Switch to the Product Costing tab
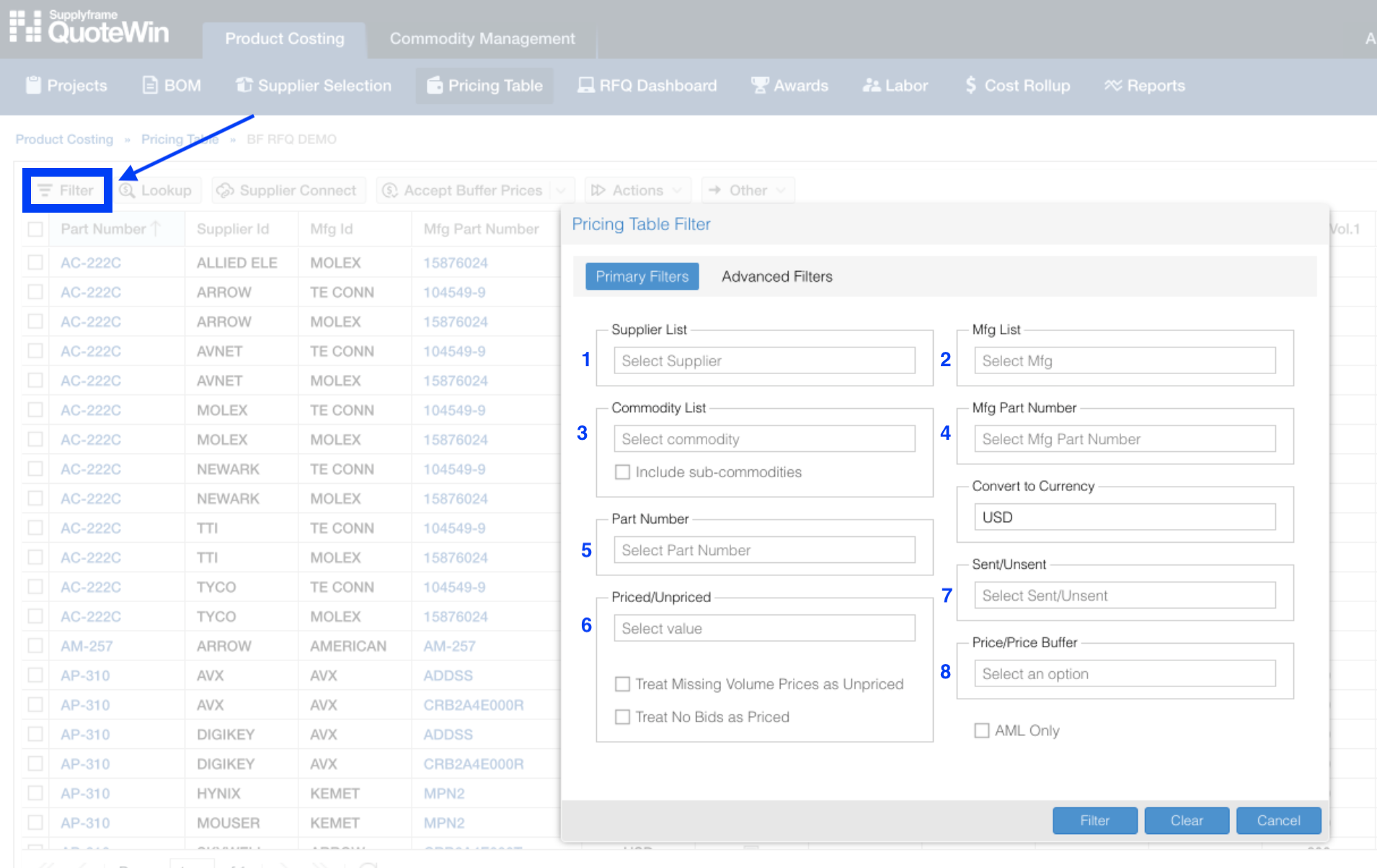Screen dimensions: 1377x868 pos(285,39)
